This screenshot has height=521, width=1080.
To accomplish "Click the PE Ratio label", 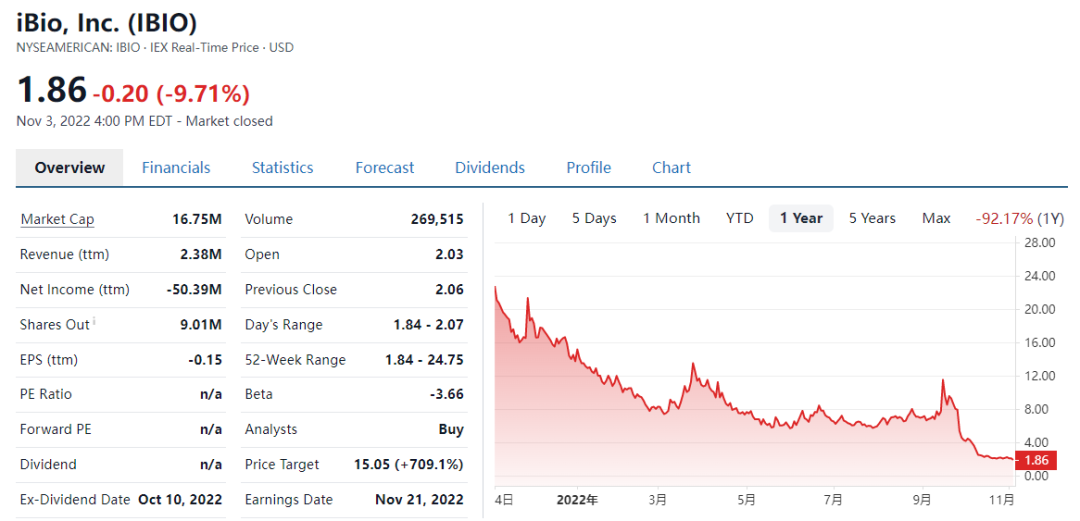I will (46, 394).
